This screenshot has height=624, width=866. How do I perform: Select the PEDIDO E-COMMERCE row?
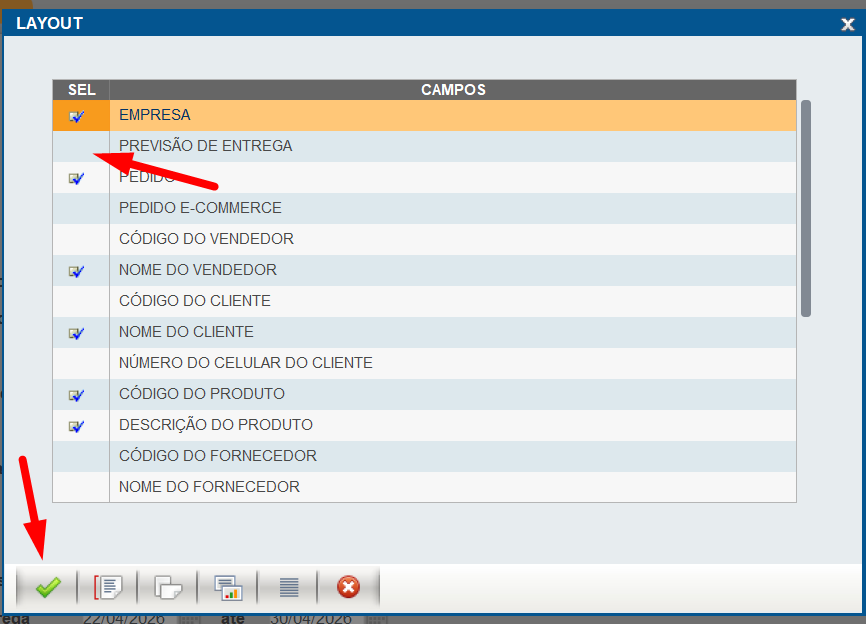pyautogui.click(x=200, y=208)
